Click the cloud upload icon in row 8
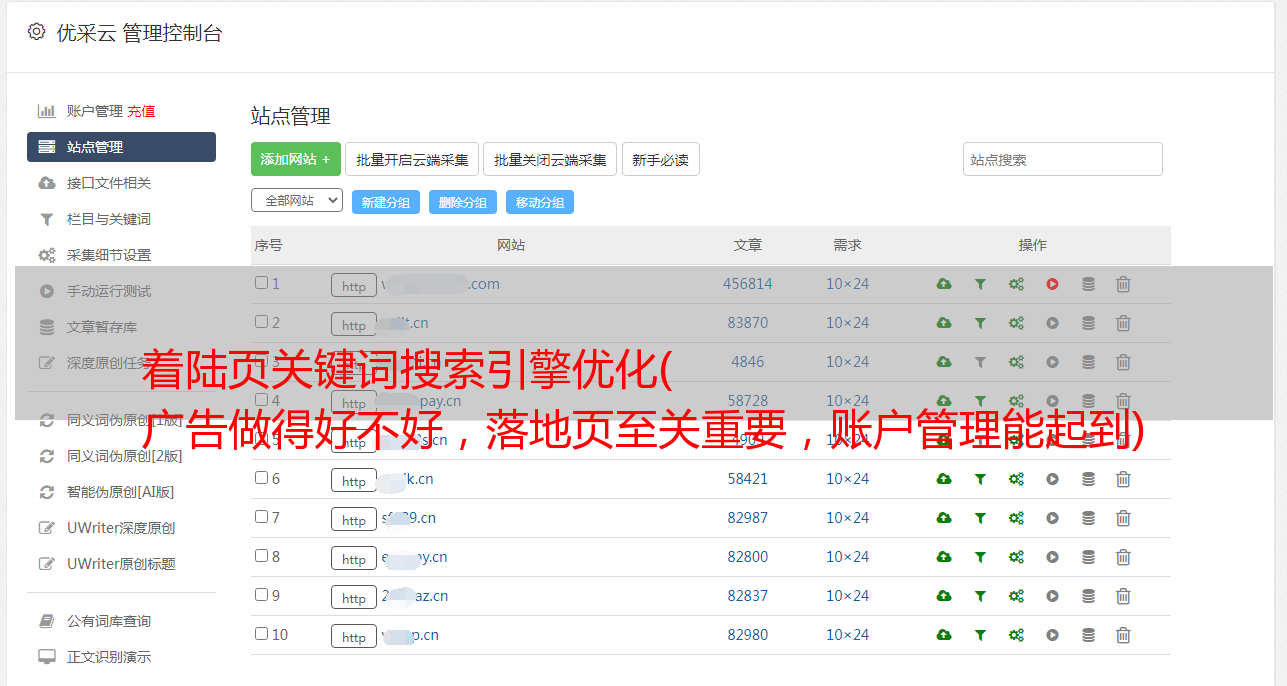This screenshot has width=1287, height=686. 944,557
